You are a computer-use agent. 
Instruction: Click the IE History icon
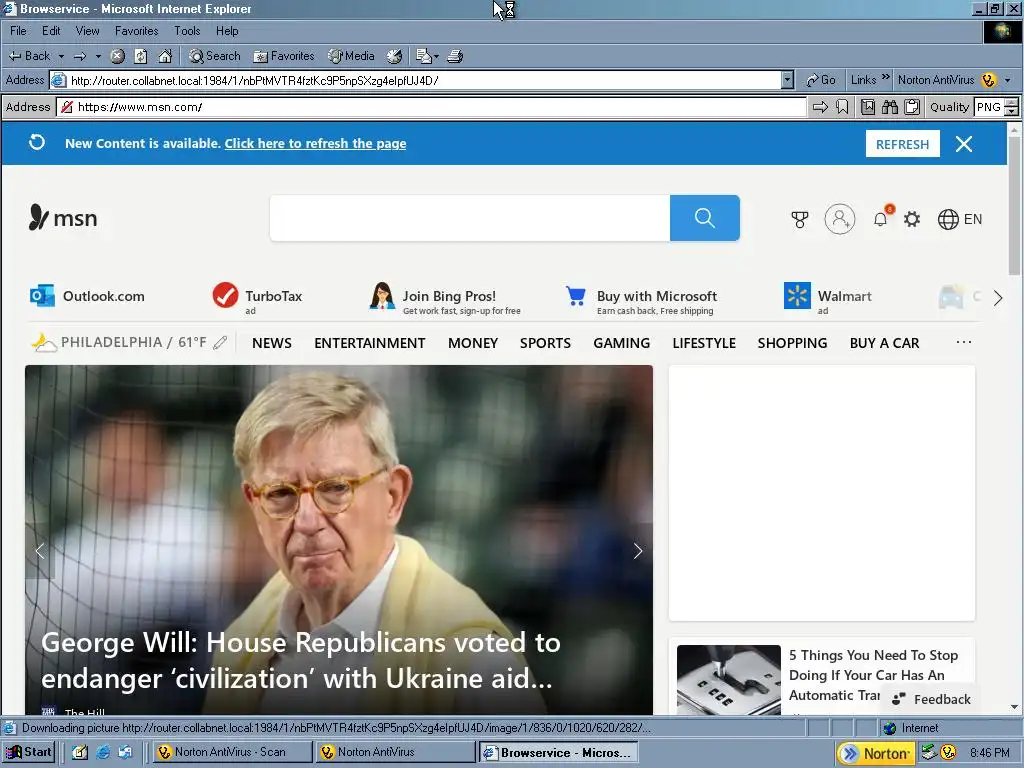click(x=394, y=56)
